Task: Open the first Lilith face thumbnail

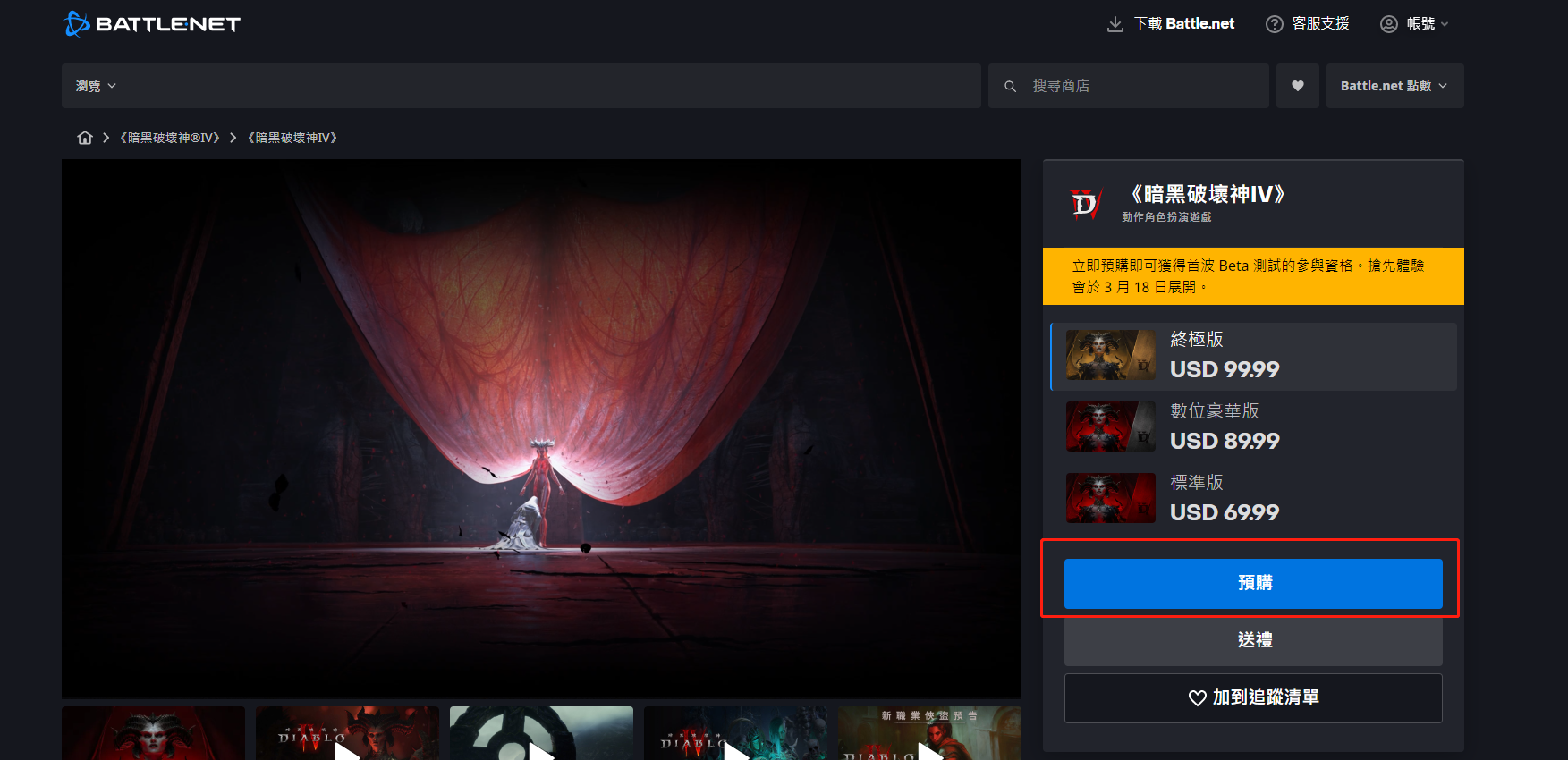Action: (153, 733)
